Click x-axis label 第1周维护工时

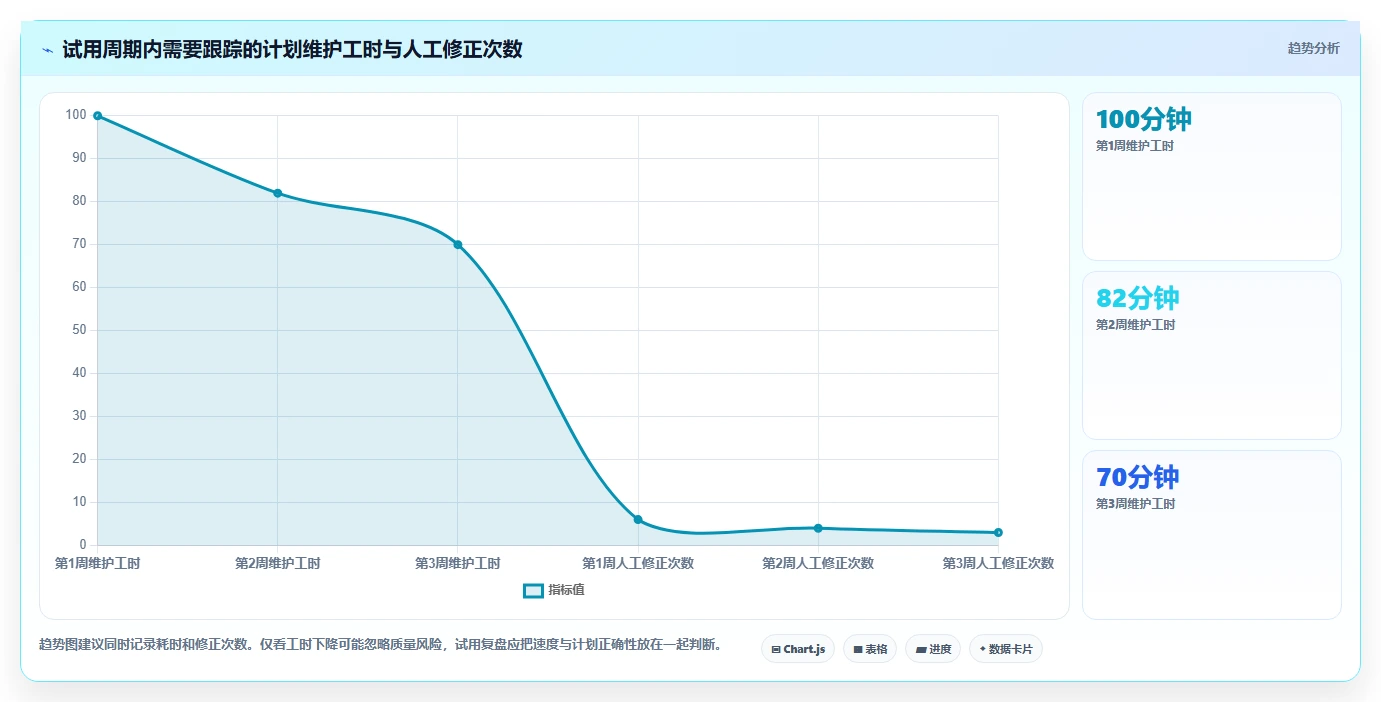point(97,564)
